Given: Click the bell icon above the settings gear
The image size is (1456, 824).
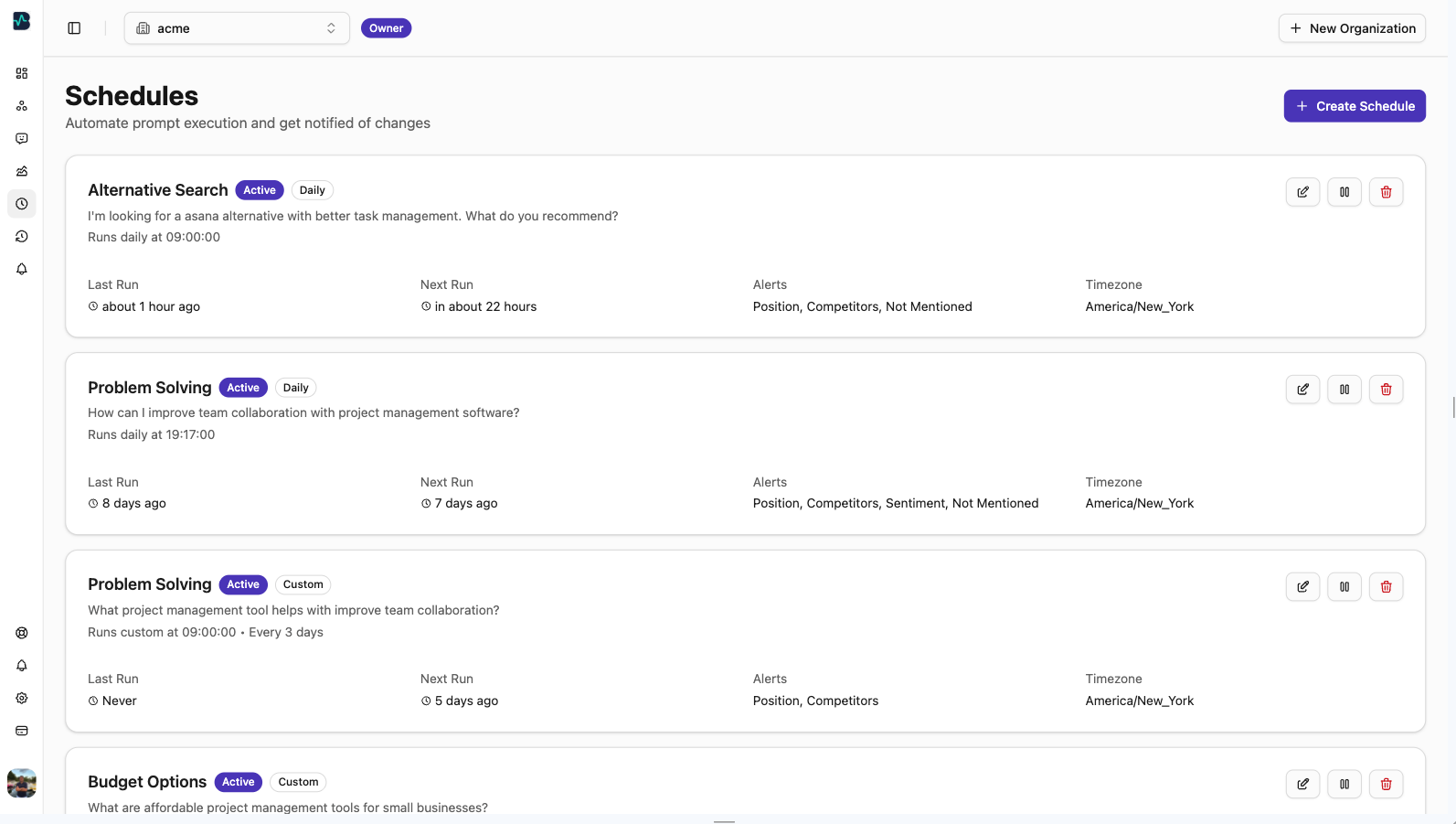Looking at the screenshot, I should [x=22, y=666].
